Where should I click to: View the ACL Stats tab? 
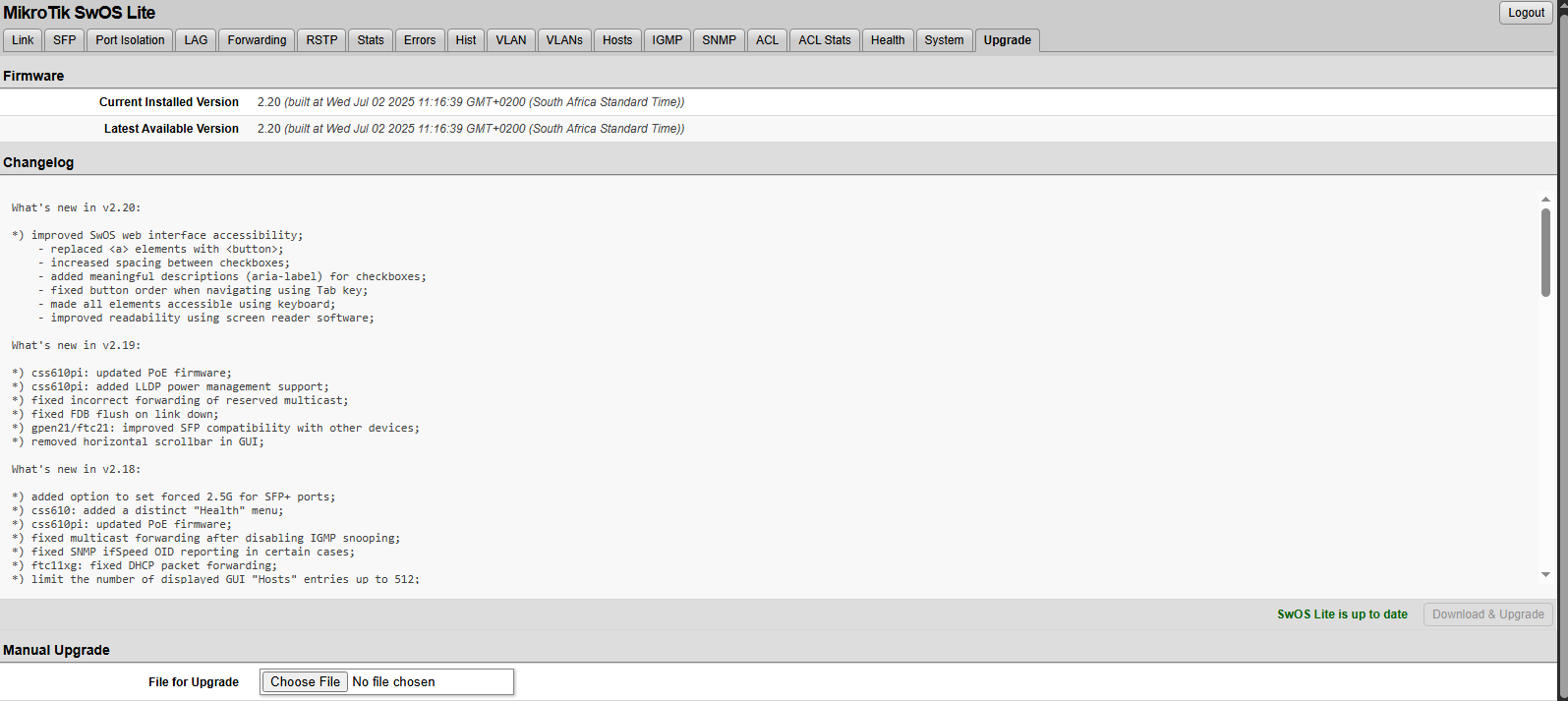click(x=825, y=40)
